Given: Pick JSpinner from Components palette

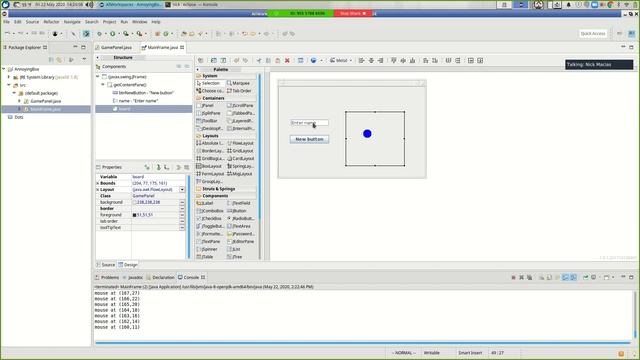Looking at the screenshot, I should (x=207, y=249).
